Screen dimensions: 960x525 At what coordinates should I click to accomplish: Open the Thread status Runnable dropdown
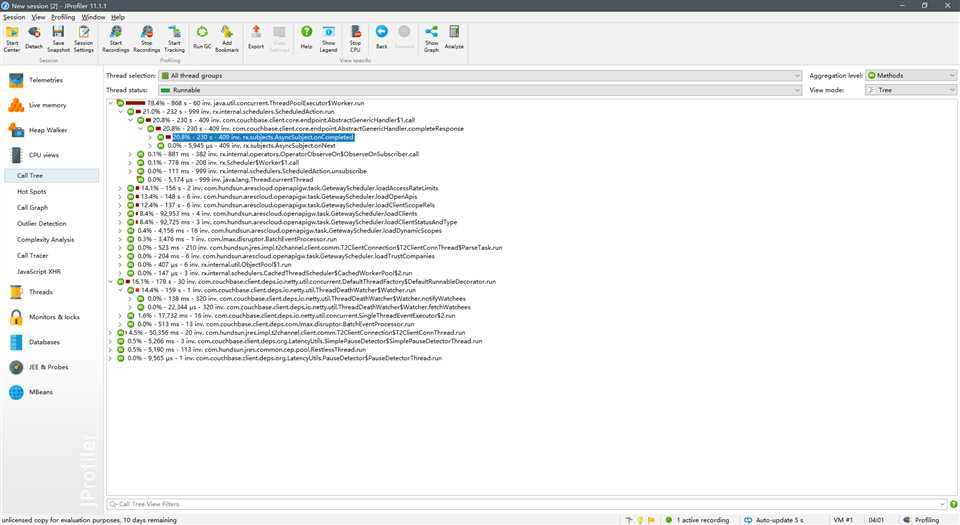click(x=480, y=90)
